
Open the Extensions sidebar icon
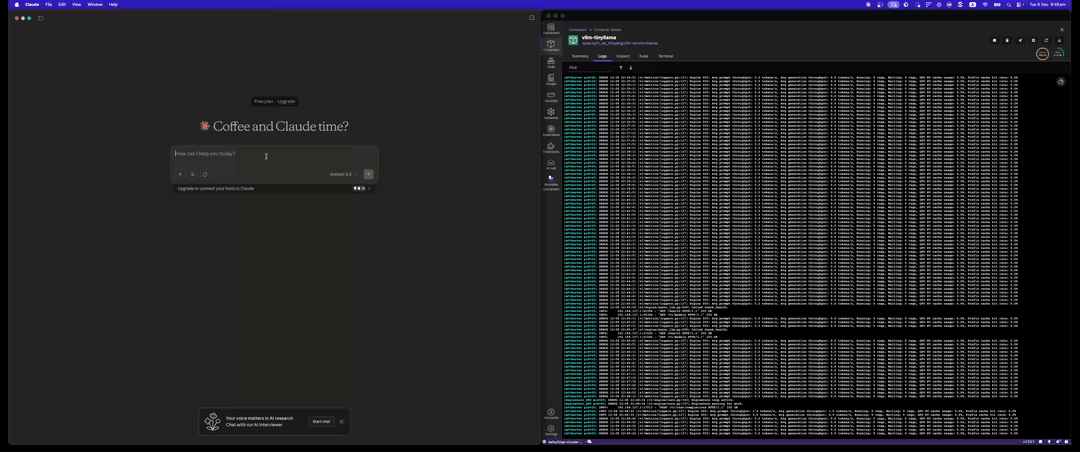click(x=551, y=147)
